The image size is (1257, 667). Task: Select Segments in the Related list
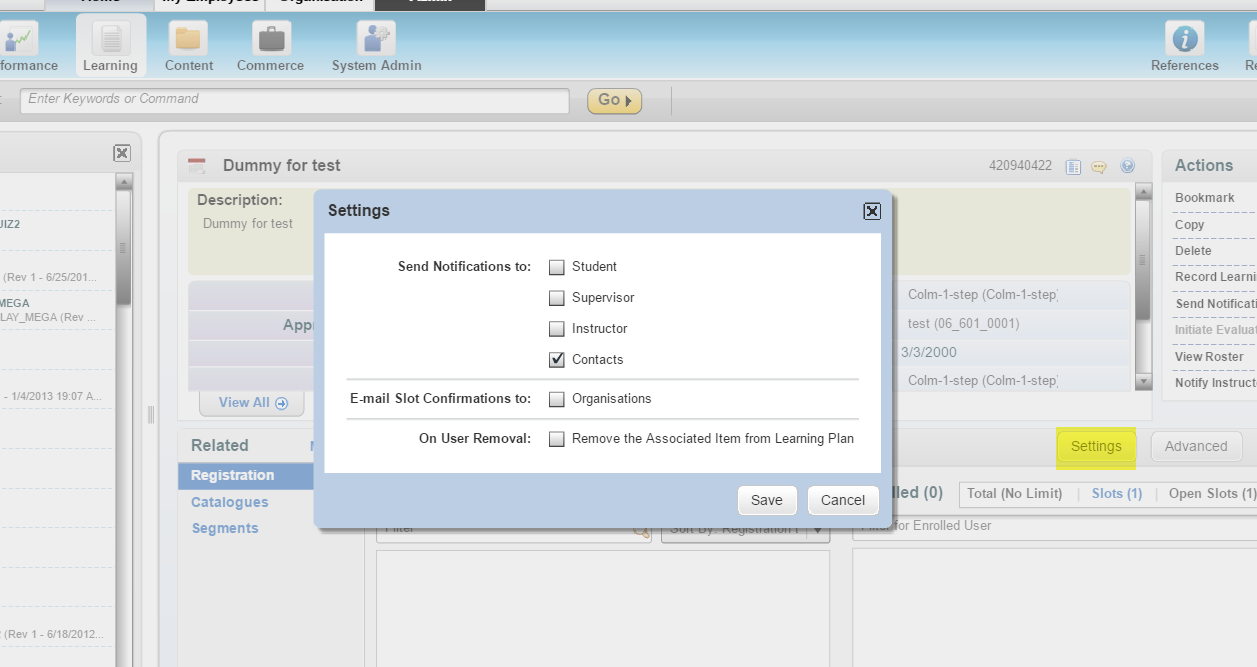[x=225, y=528]
